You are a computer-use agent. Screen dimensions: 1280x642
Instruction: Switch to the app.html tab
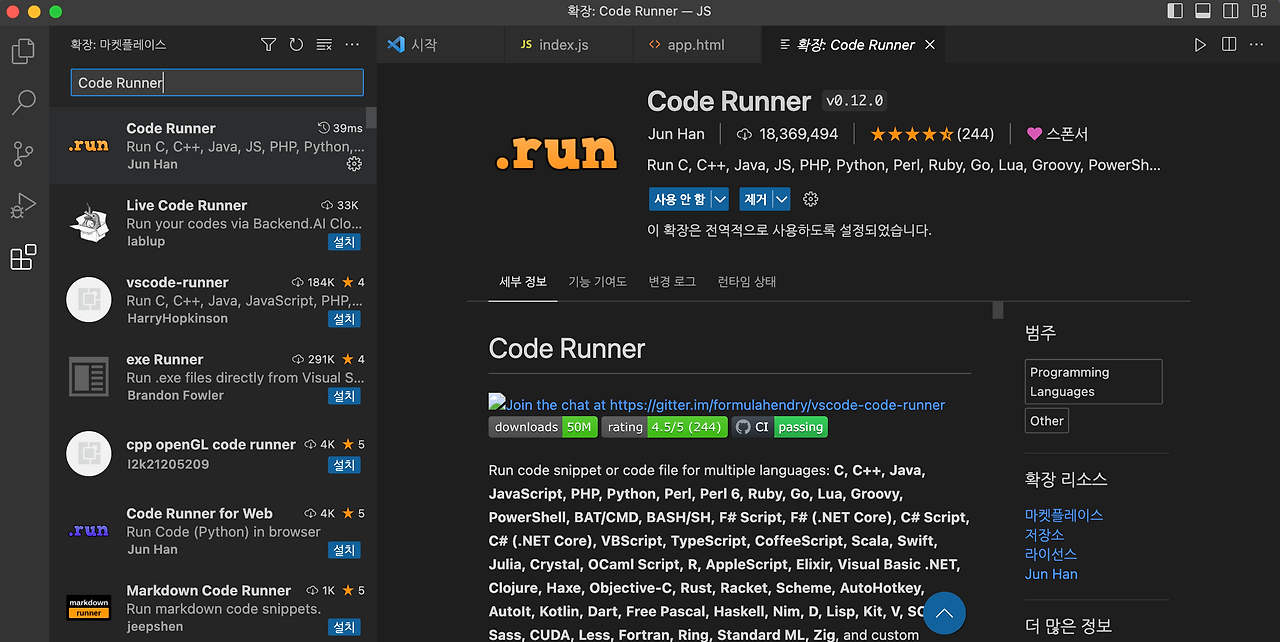(x=697, y=45)
